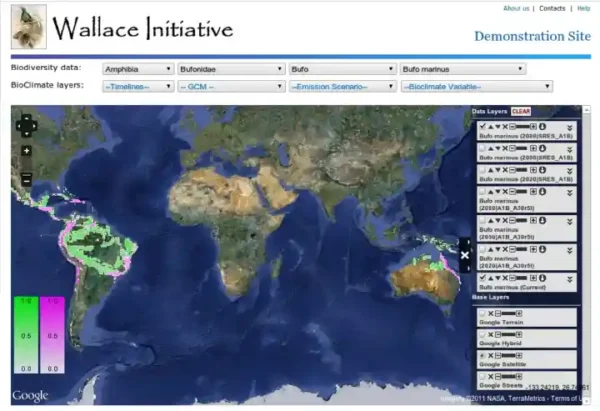This screenshot has width=600, height=411.
Task: Zoom out on the map
Action: [26, 178]
